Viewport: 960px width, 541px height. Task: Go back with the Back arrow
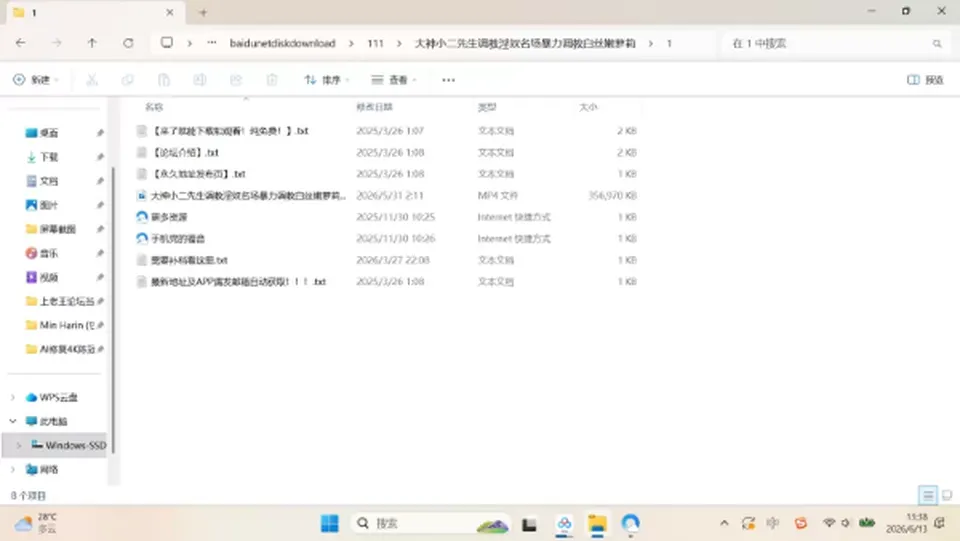click(20, 43)
